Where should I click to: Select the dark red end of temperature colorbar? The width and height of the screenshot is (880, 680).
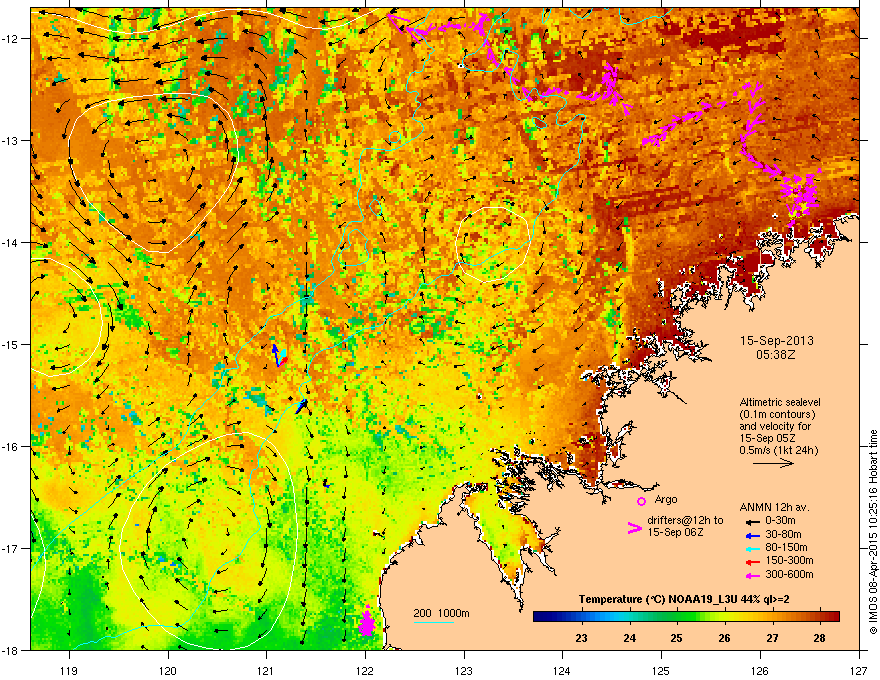click(x=834, y=616)
